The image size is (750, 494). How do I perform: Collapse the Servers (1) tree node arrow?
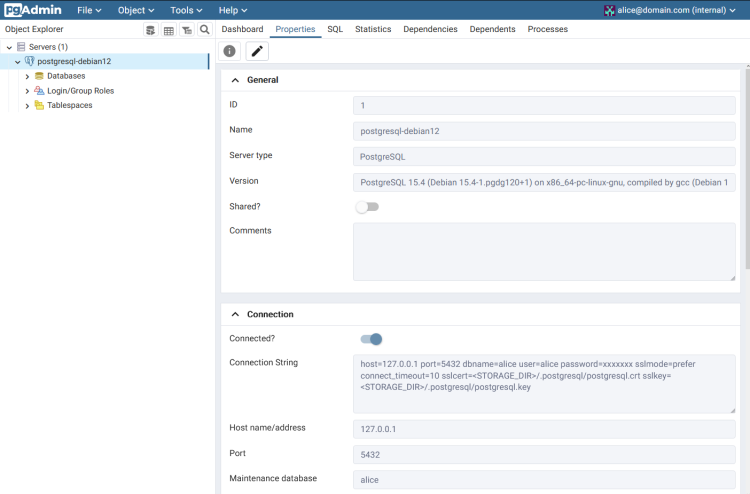[9, 47]
